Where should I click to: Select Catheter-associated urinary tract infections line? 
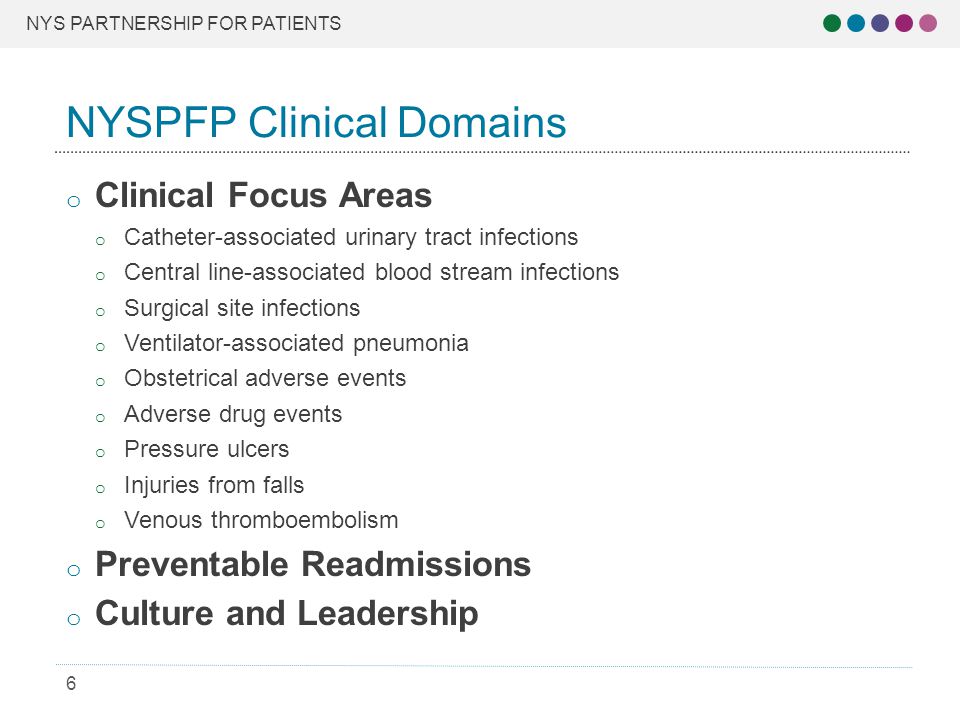351,238
